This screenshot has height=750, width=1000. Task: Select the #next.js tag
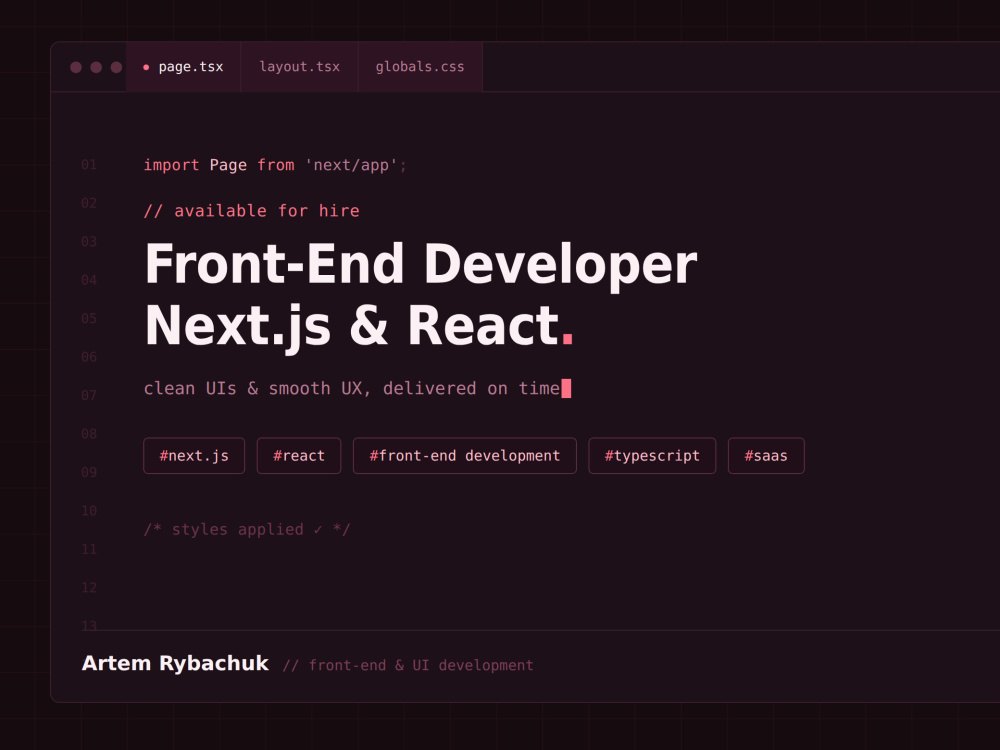[x=194, y=456]
